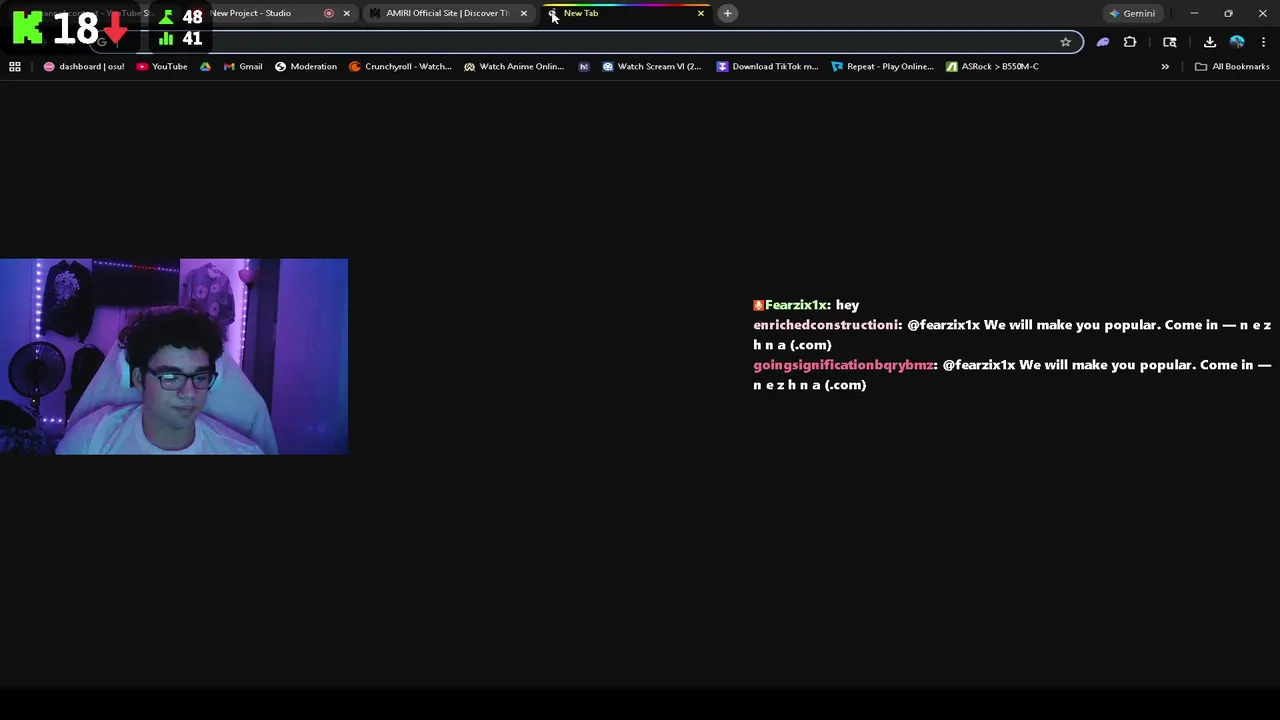This screenshot has height=720, width=1280.
Task: Open a new browser tab with plus button
Action: coord(727,13)
